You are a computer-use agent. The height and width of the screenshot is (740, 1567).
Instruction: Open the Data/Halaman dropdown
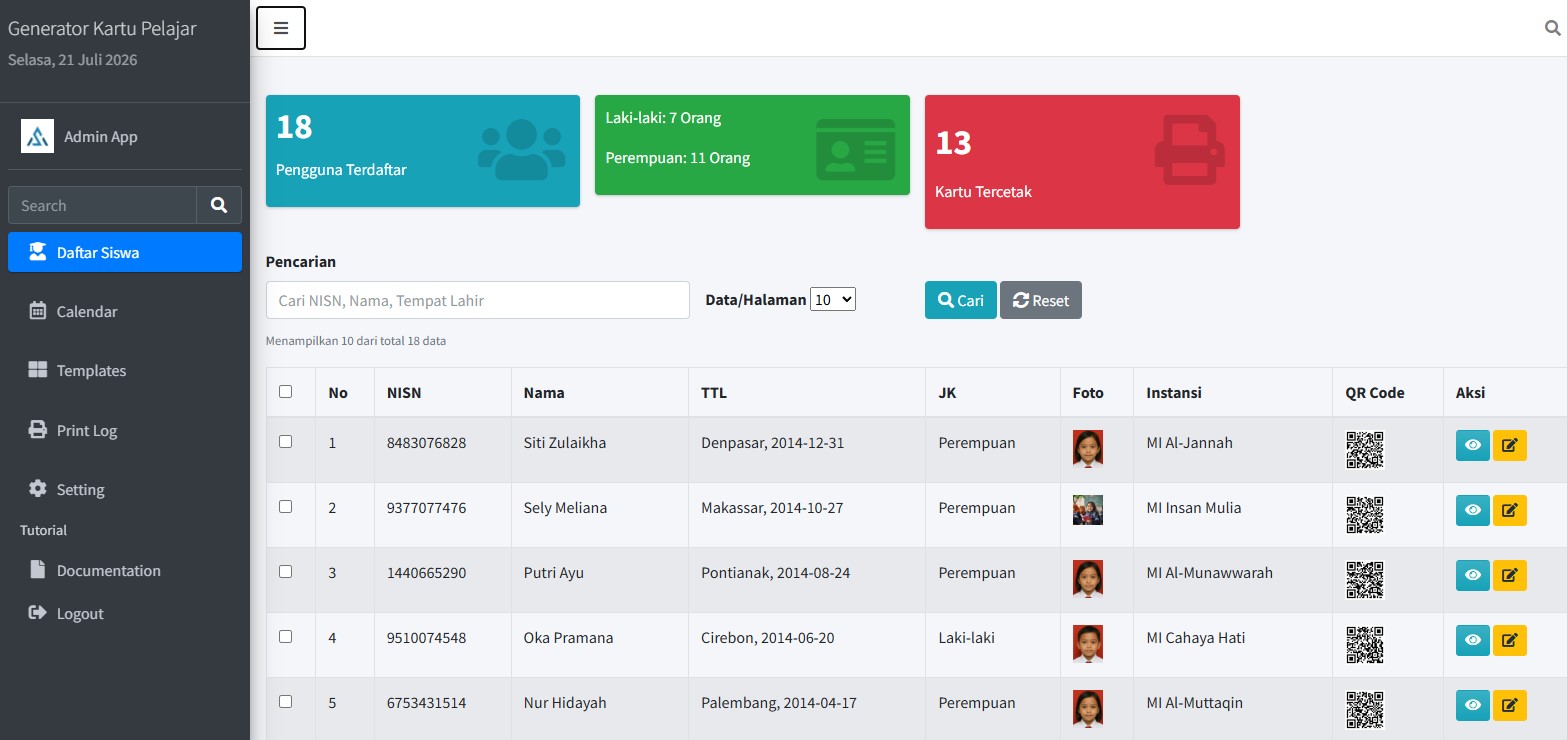pos(833,299)
